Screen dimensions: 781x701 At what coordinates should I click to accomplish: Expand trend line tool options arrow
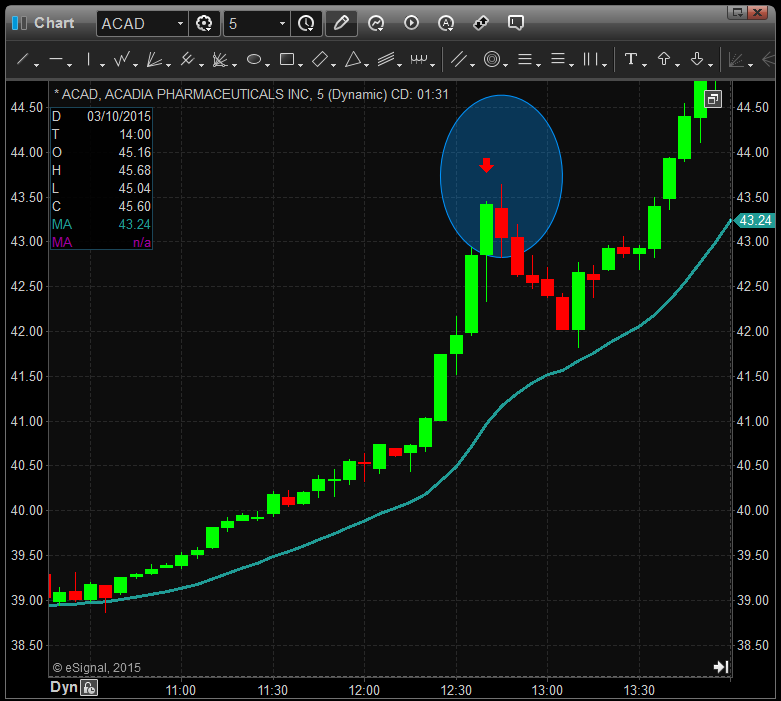(x=37, y=65)
